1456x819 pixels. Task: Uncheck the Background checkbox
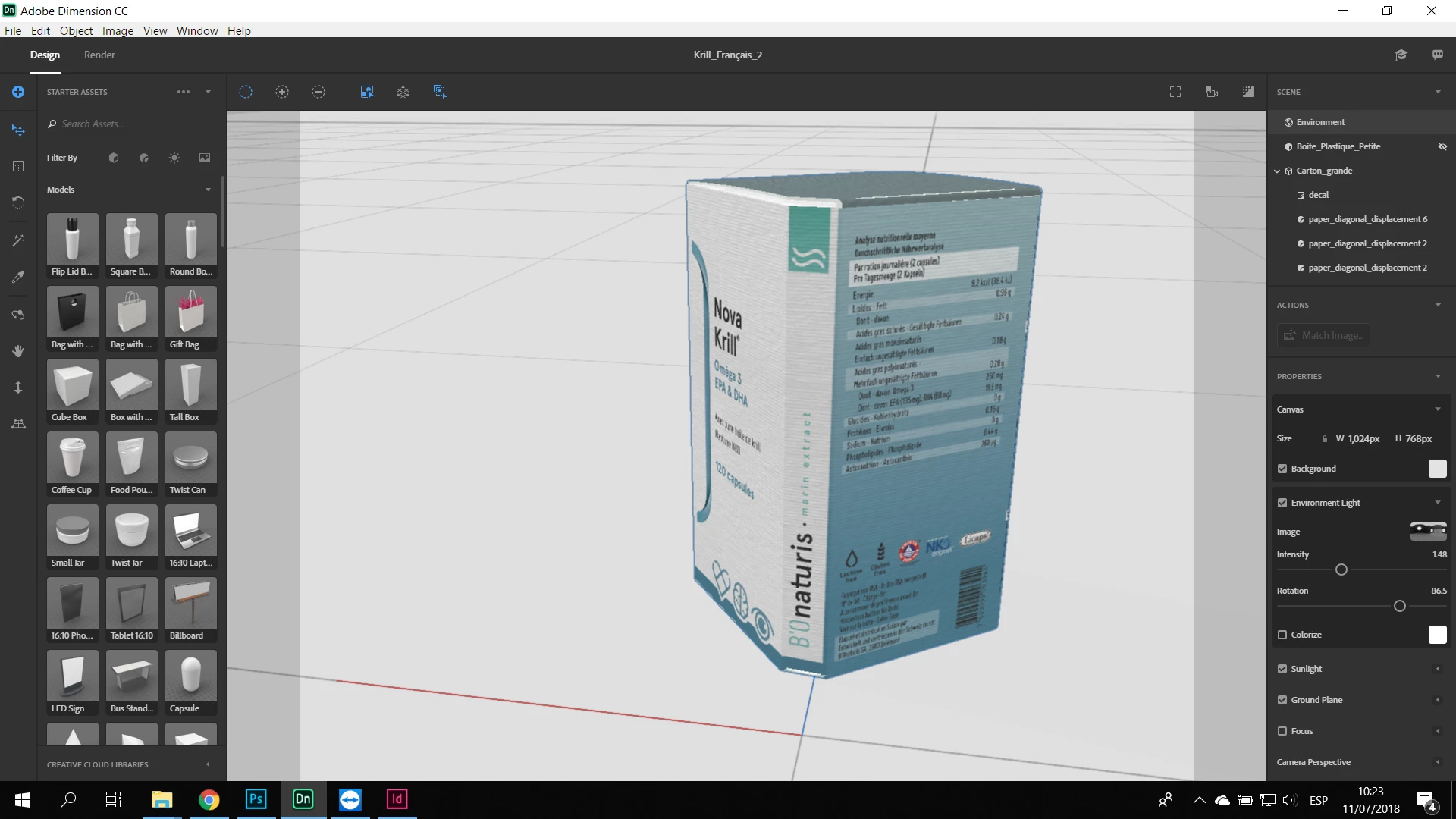coord(1282,469)
